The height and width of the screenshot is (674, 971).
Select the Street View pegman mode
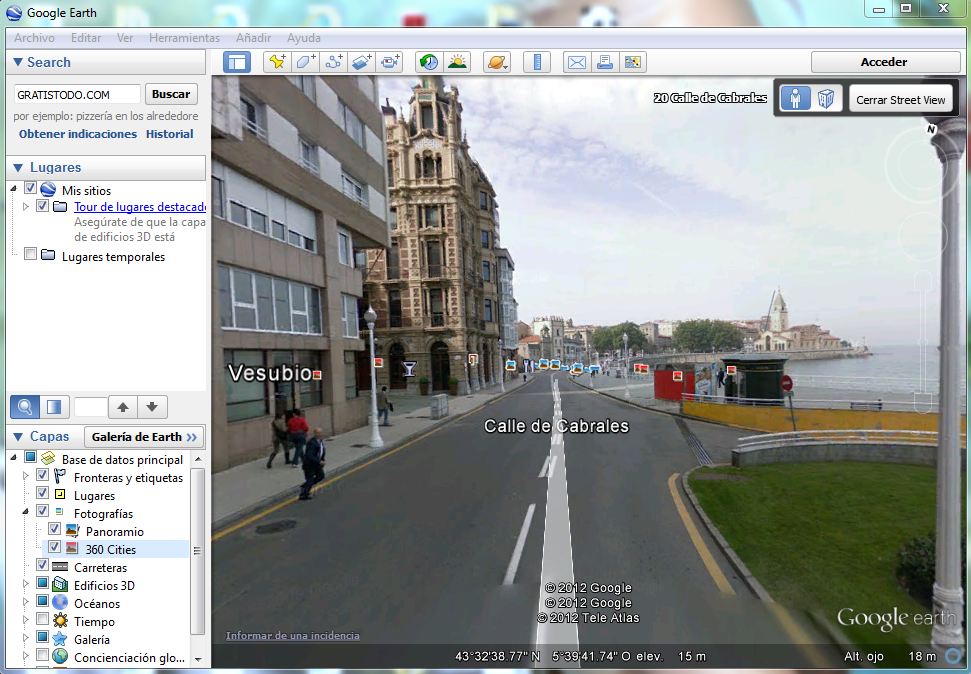pos(795,98)
